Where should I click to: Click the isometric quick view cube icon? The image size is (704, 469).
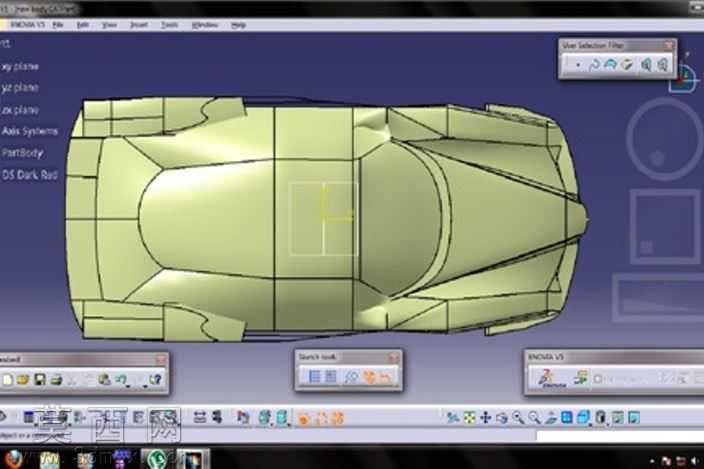pos(582,417)
